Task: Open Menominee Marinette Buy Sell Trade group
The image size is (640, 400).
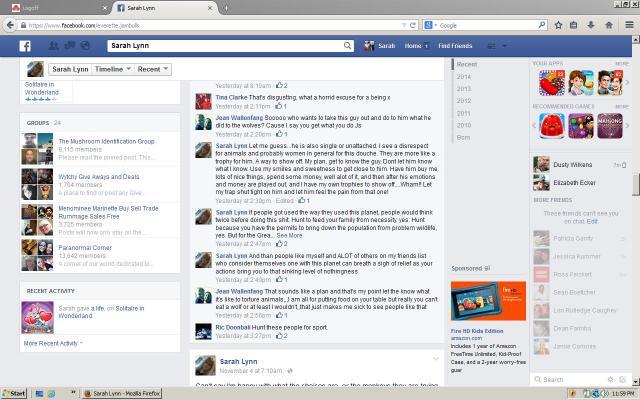Action: point(108,212)
